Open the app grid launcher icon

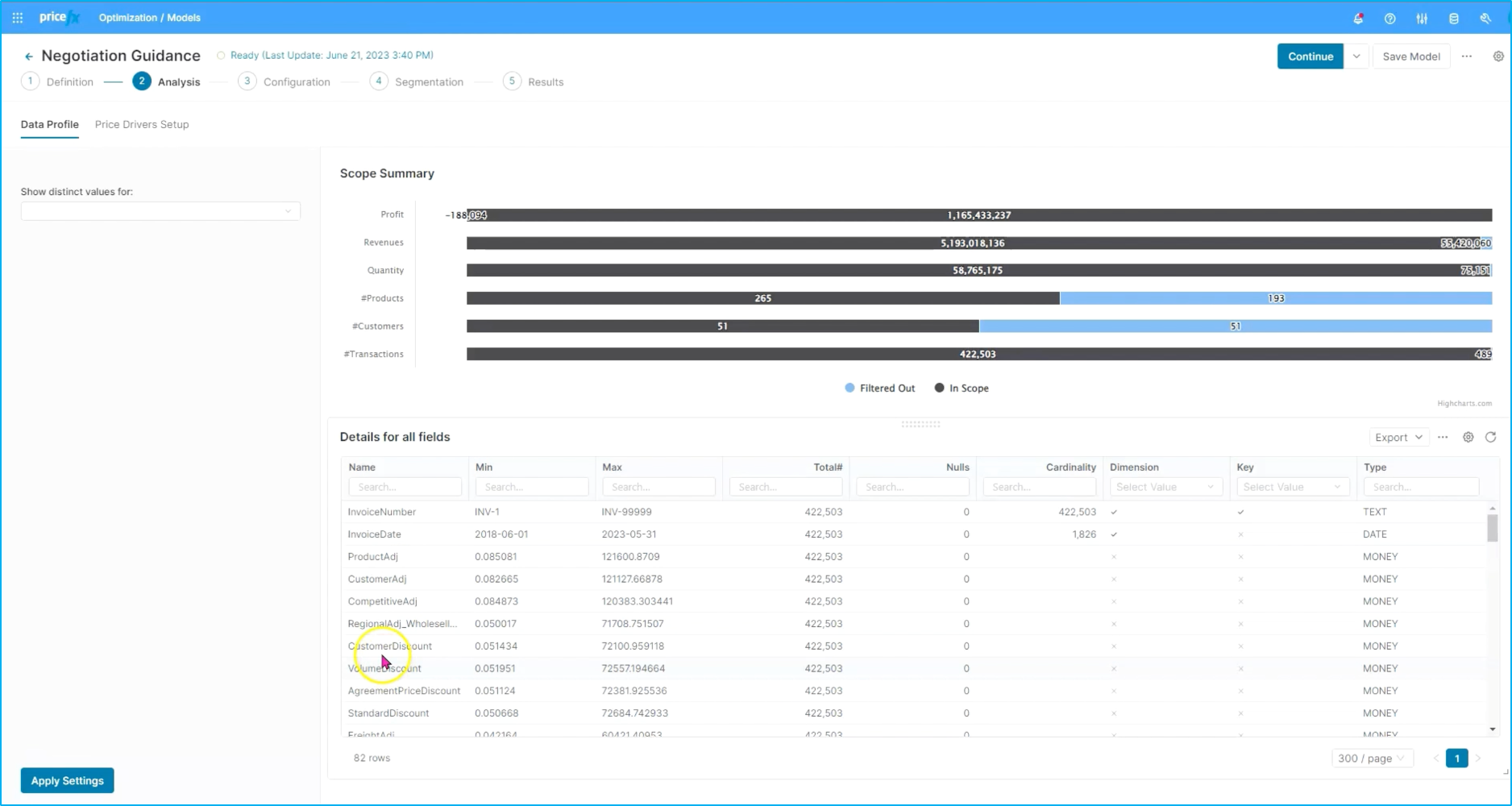18,18
